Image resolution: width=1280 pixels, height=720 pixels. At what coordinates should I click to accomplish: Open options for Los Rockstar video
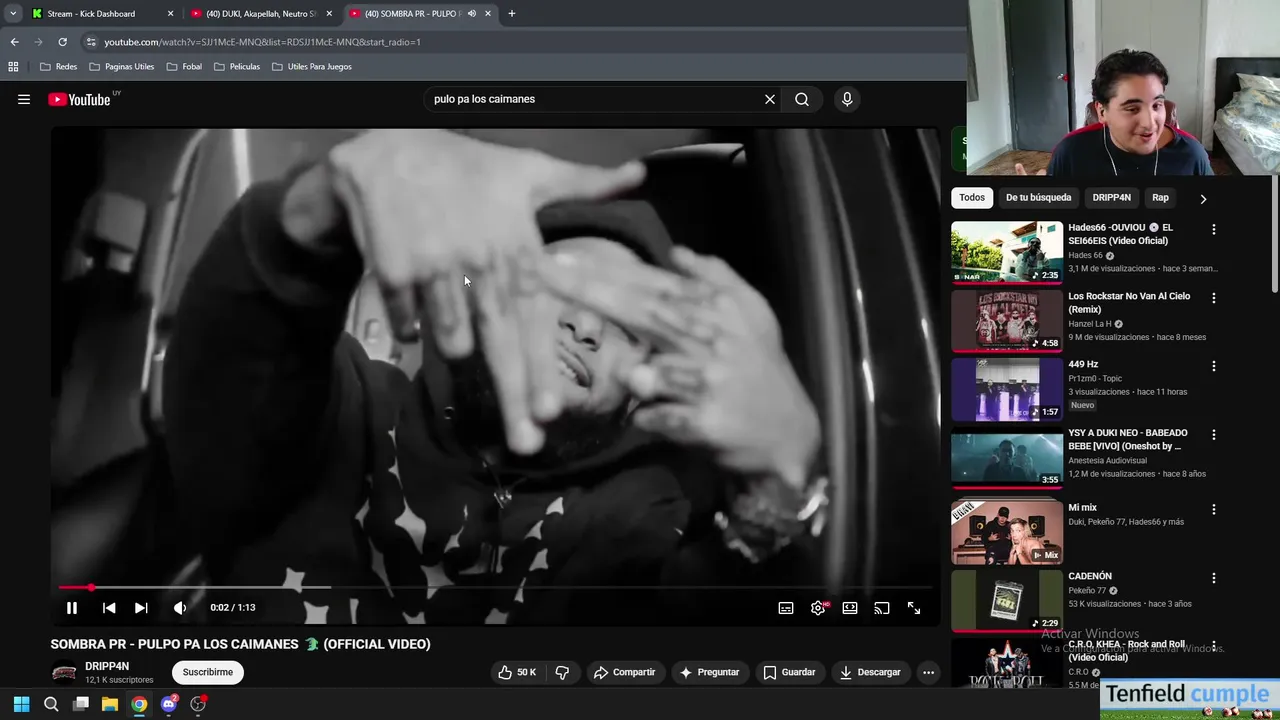(x=1214, y=298)
